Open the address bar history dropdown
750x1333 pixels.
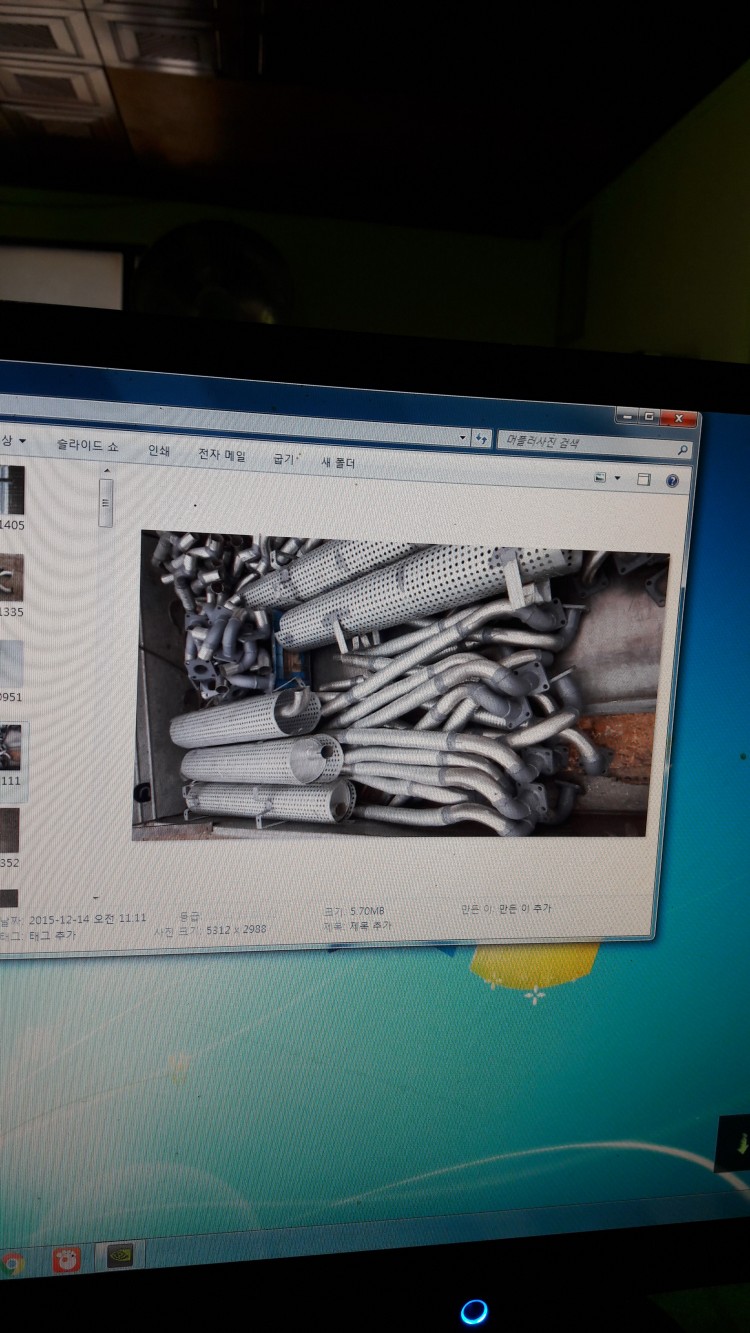462,437
